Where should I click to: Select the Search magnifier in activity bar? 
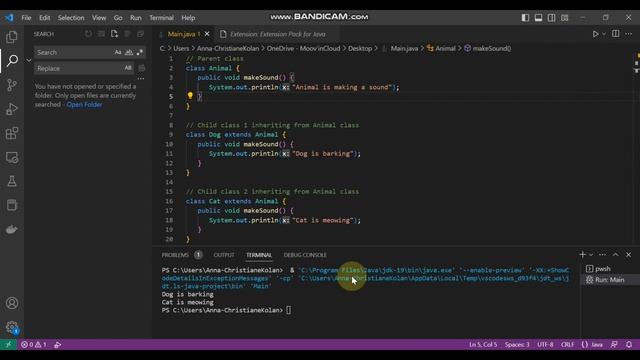(x=12, y=60)
